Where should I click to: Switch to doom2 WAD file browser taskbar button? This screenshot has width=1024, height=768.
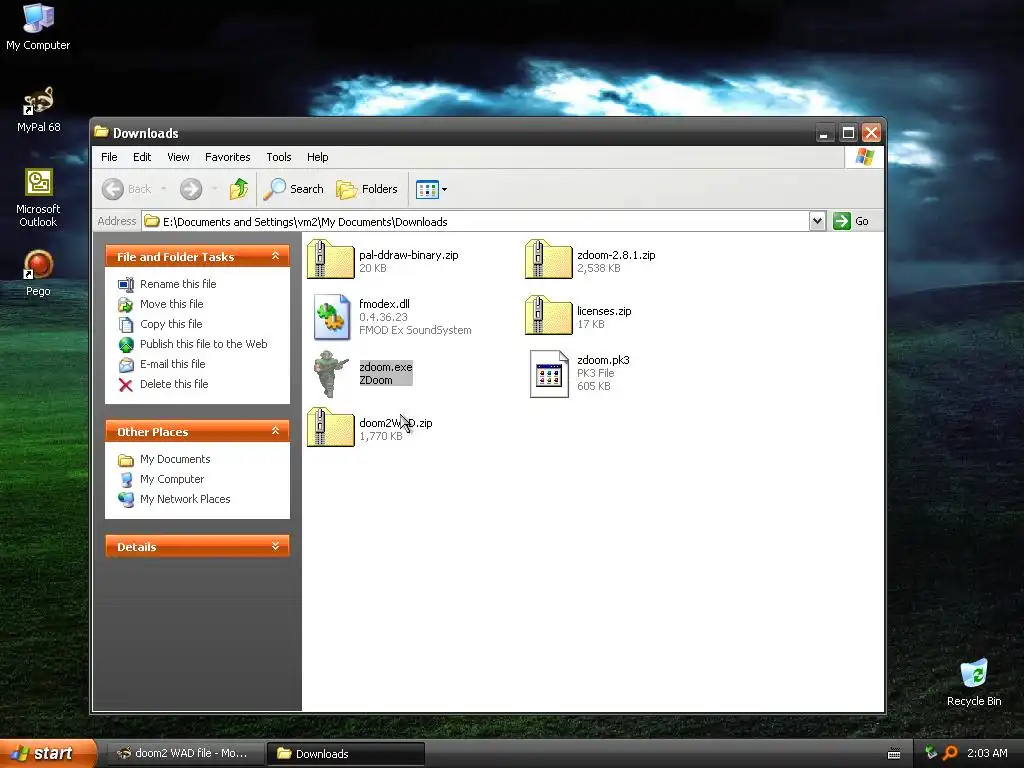point(184,754)
